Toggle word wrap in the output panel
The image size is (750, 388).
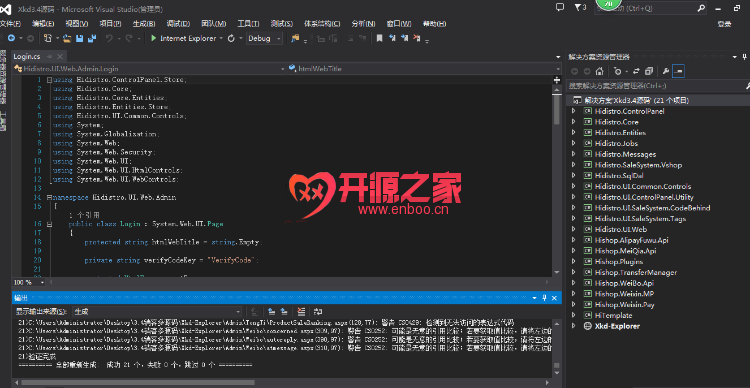coord(318,311)
